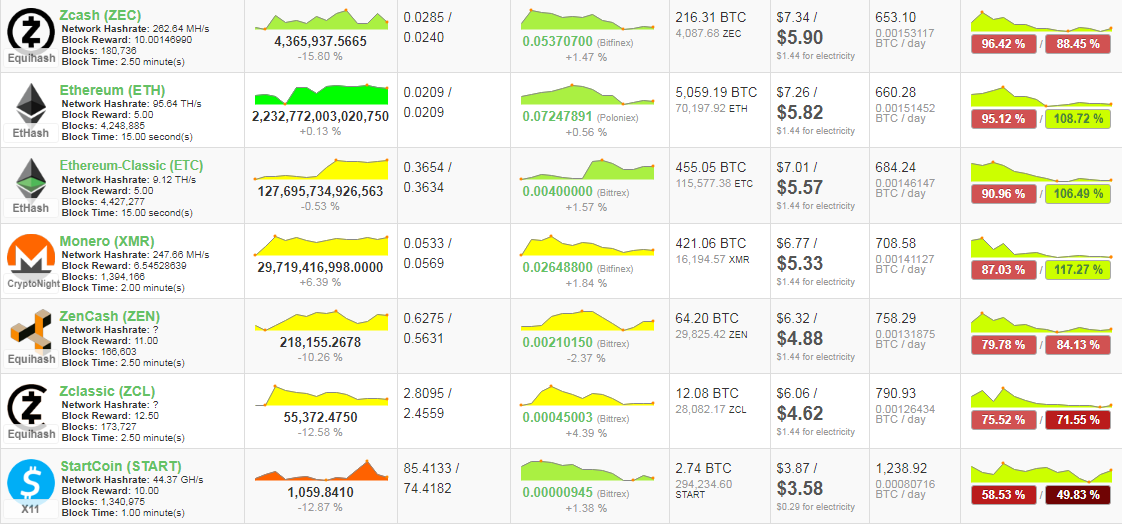Click the 106.49 % green badge
The width and height of the screenshot is (1122, 526).
[1078, 194]
